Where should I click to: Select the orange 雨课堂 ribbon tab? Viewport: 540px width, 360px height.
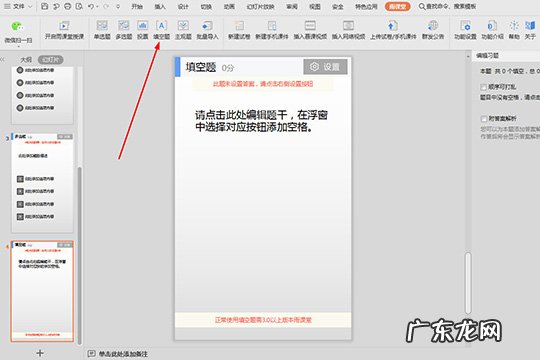point(397,7)
